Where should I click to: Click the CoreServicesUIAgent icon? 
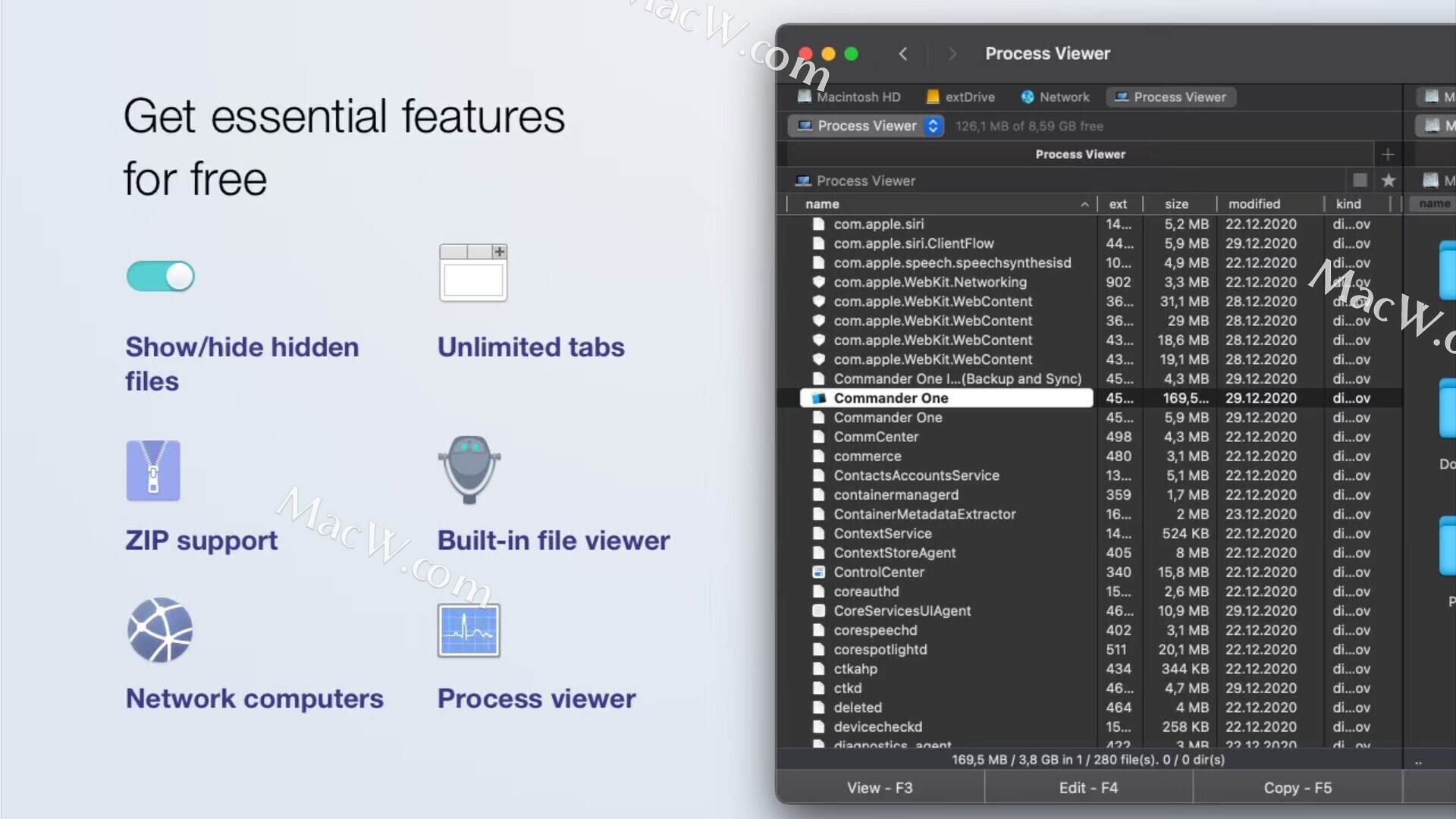[818, 611]
